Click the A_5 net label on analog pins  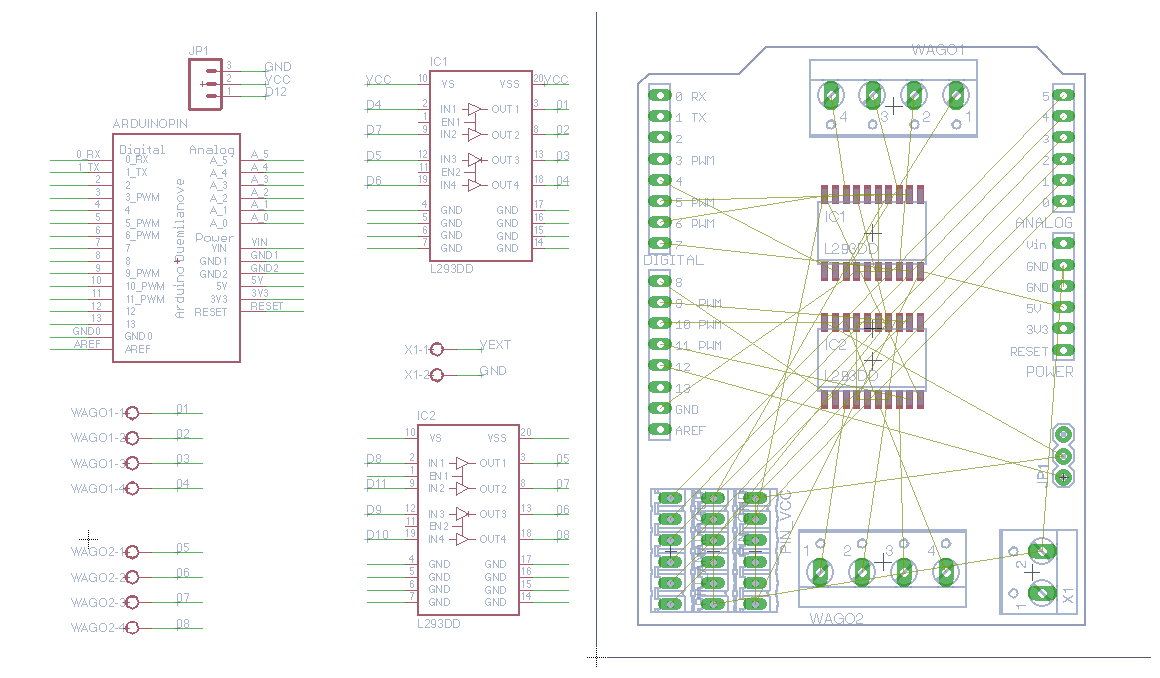click(x=260, y=154)
